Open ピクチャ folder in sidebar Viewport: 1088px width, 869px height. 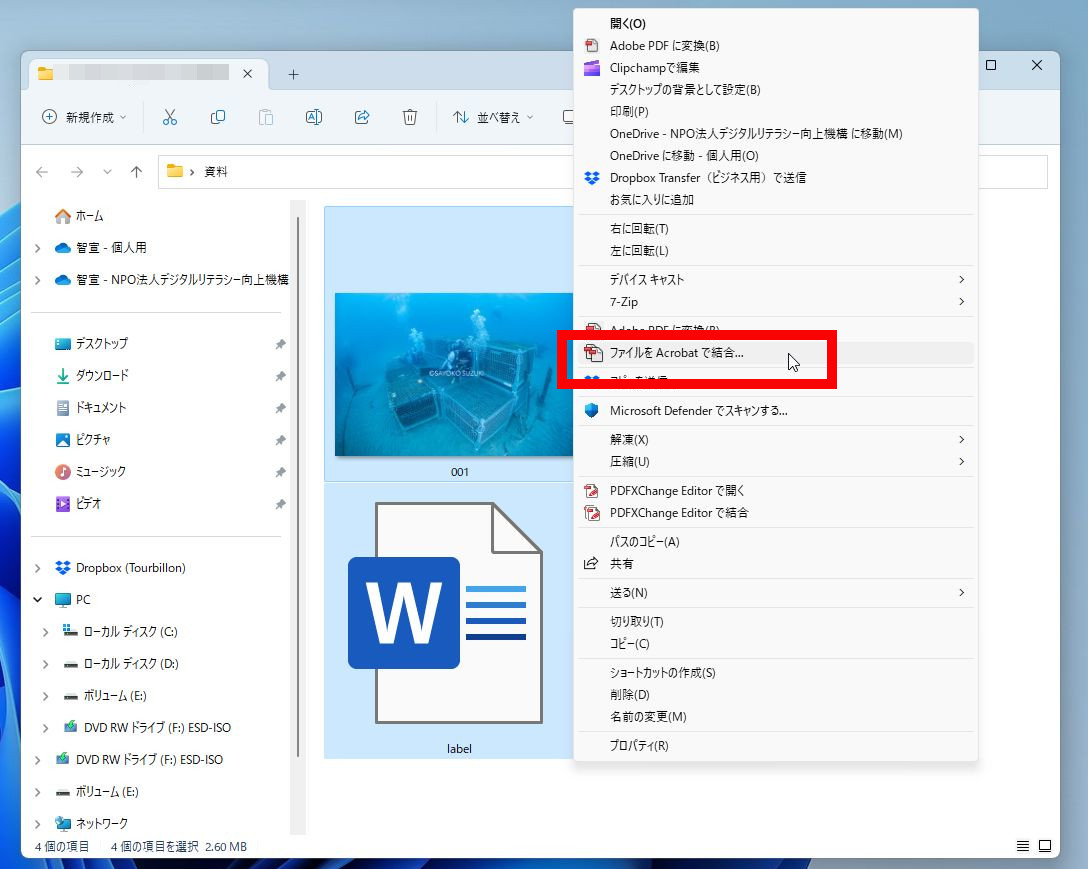tap(83, 439)
